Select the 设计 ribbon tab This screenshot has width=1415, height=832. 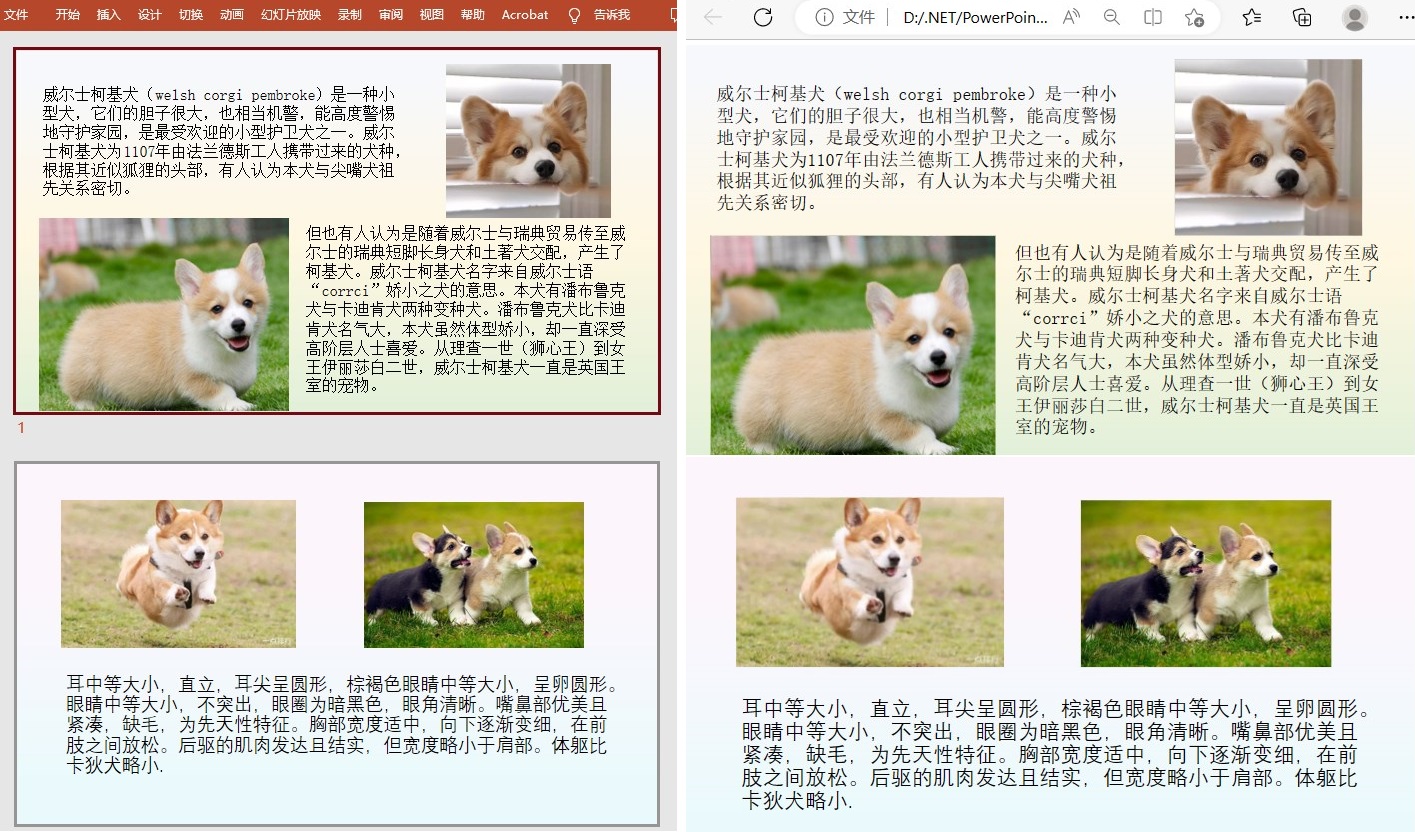(149, 15)
